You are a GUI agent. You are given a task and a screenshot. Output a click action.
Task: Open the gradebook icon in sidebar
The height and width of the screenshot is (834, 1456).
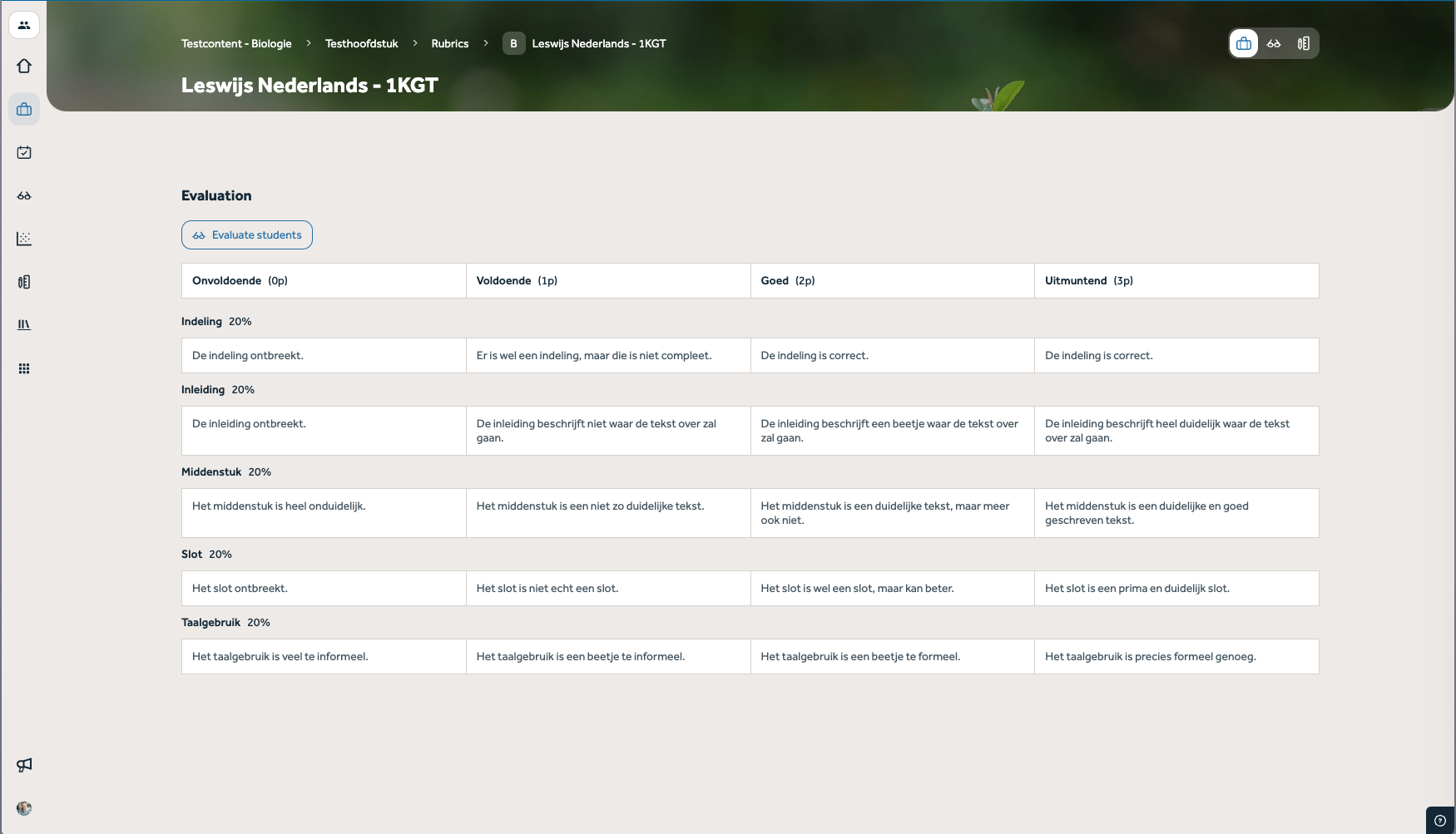24,283
